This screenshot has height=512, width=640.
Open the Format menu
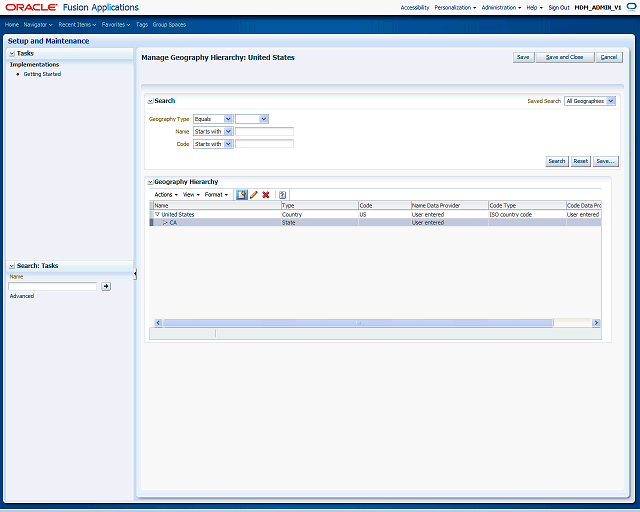point(216,195)
